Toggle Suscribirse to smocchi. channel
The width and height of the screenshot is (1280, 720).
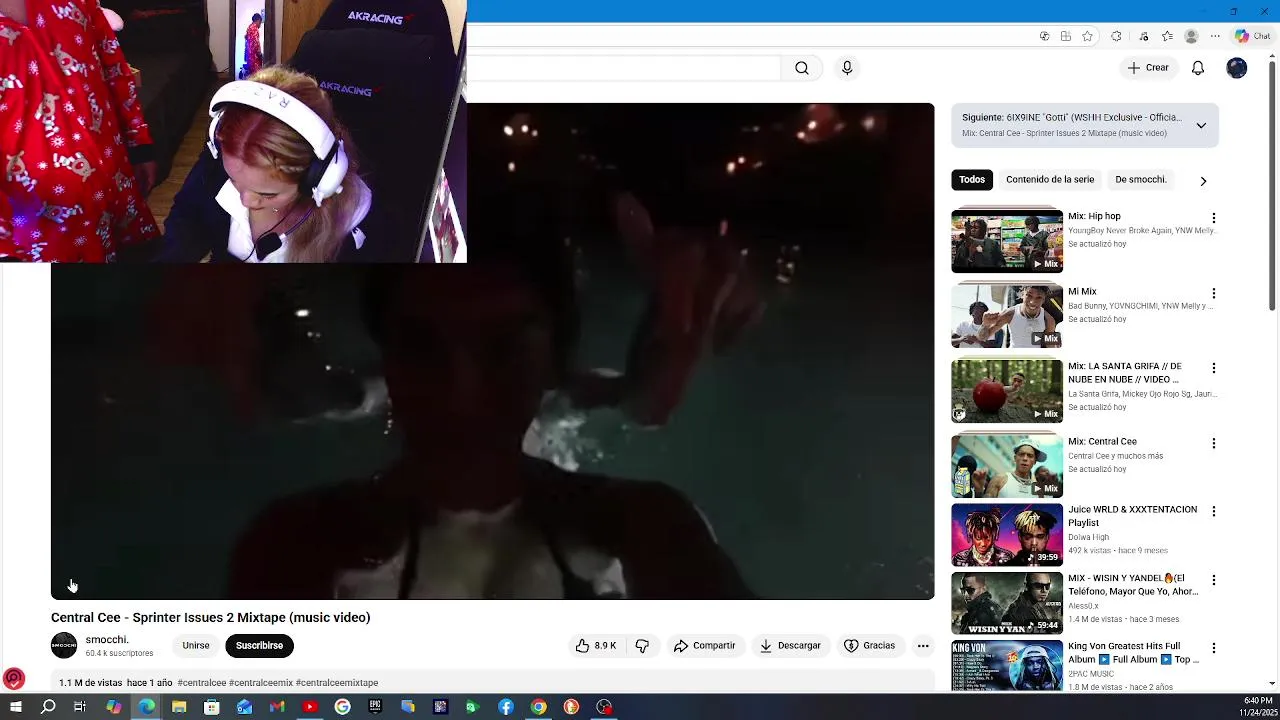[x=259, y=646]
